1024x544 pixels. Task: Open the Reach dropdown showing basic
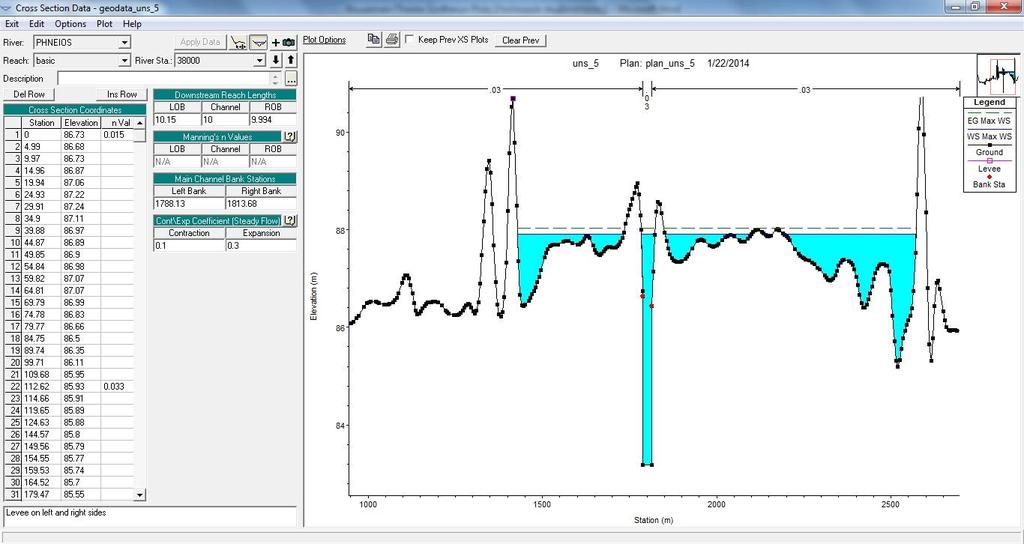[x=82, y=60]
